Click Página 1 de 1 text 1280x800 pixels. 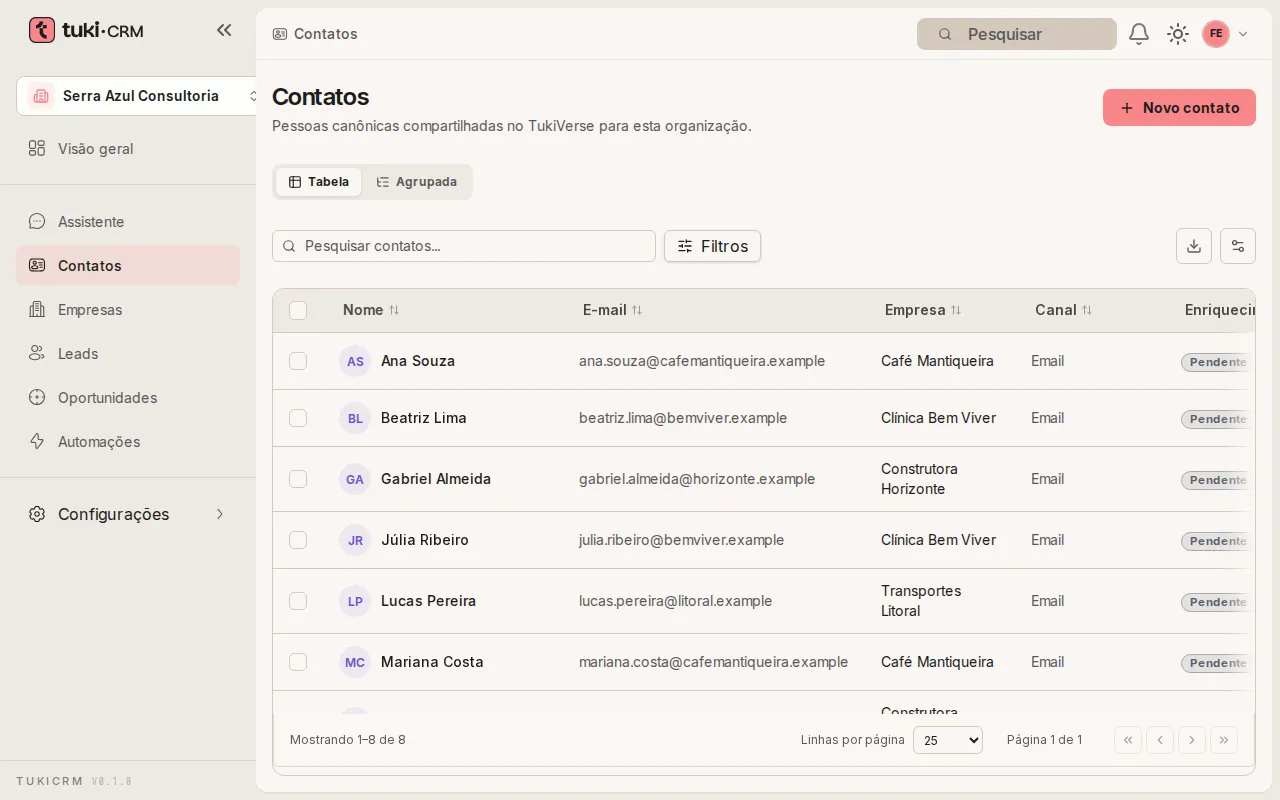(x=1044, y=740)
